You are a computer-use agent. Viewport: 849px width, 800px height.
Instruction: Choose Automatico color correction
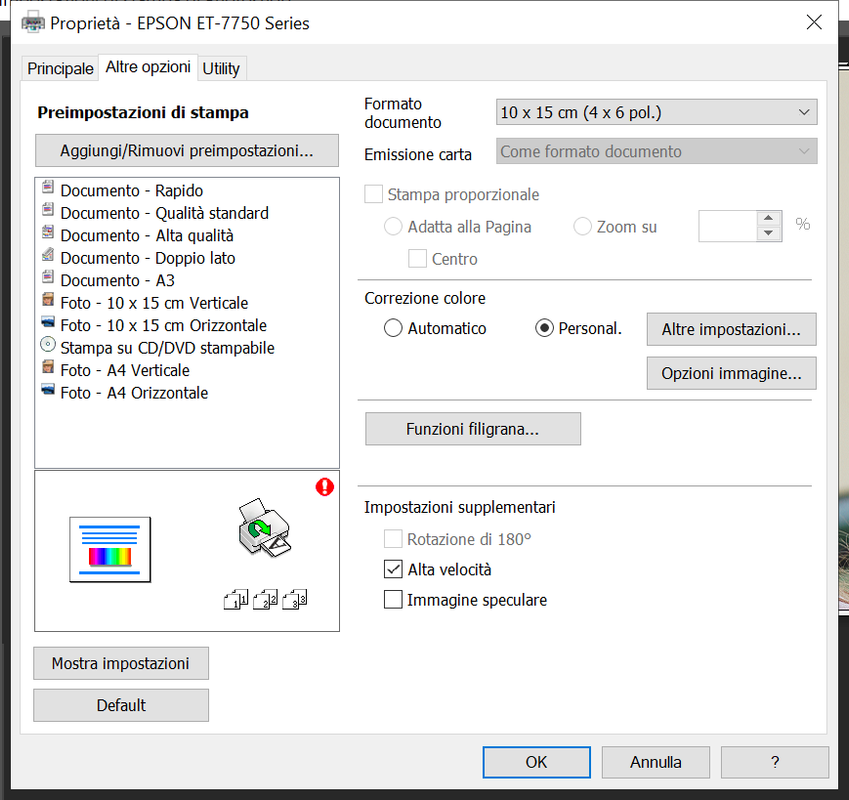coord(393,328)
